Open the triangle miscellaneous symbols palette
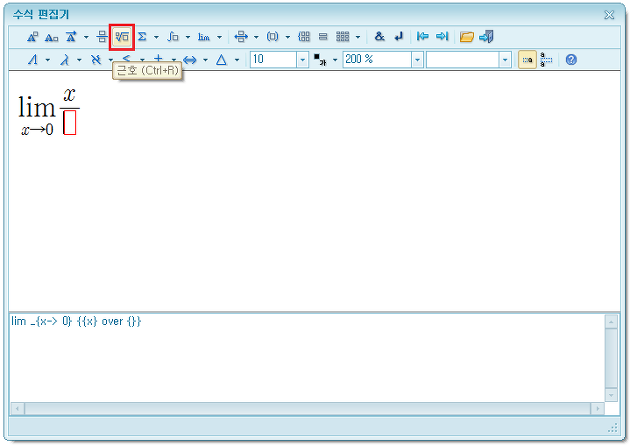Image resolution: width=630 pixels, height=445 pixels. tap(221, 60)
